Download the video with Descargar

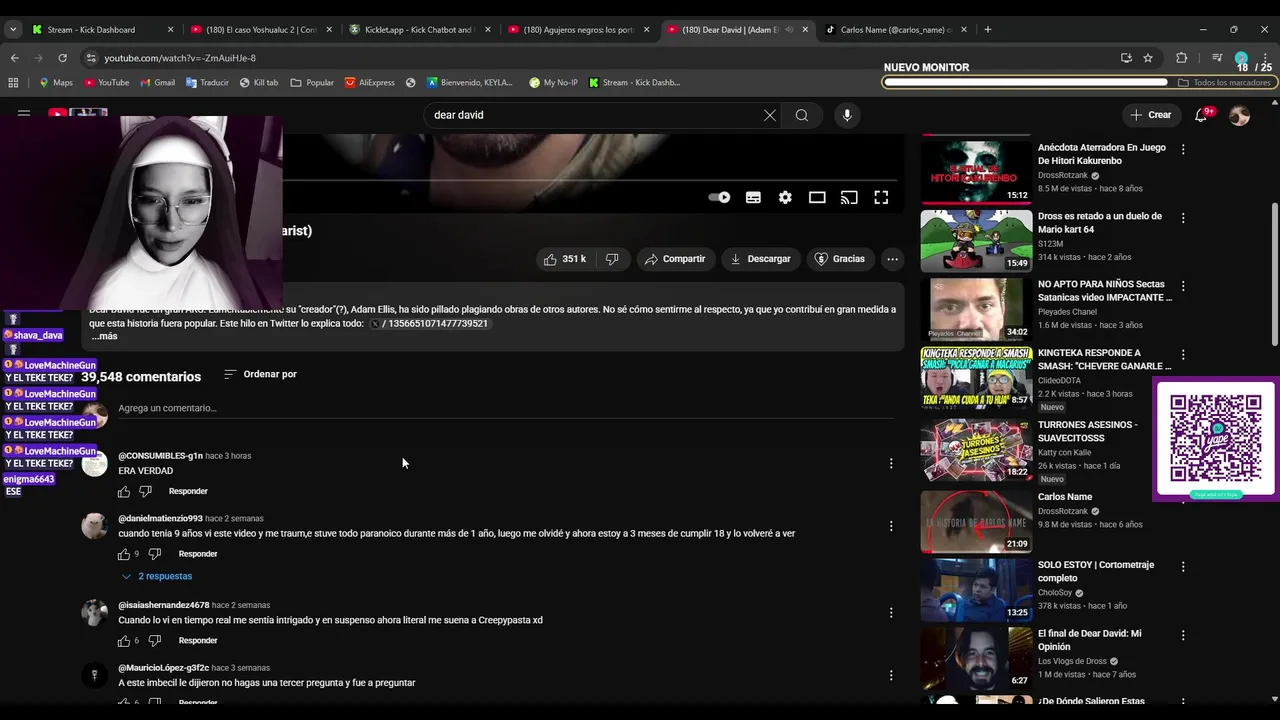[x=760, y=259]
